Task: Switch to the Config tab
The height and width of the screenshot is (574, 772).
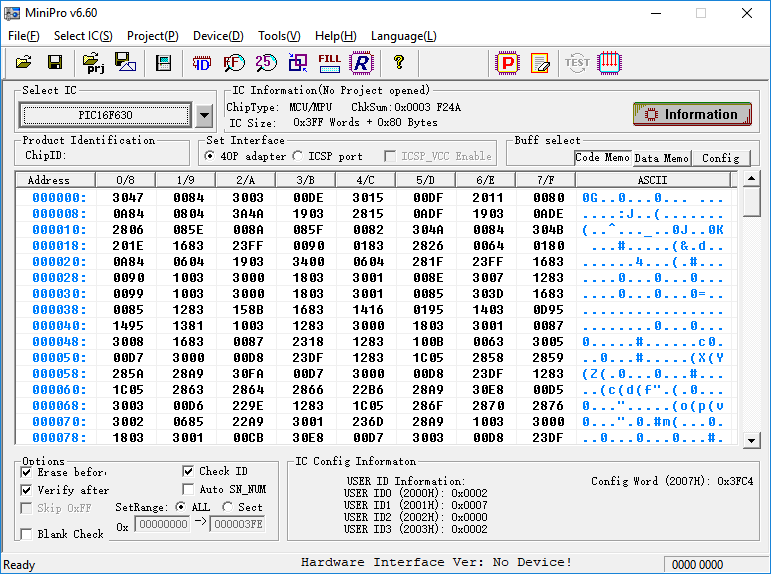Action: [x=720, y=158]
